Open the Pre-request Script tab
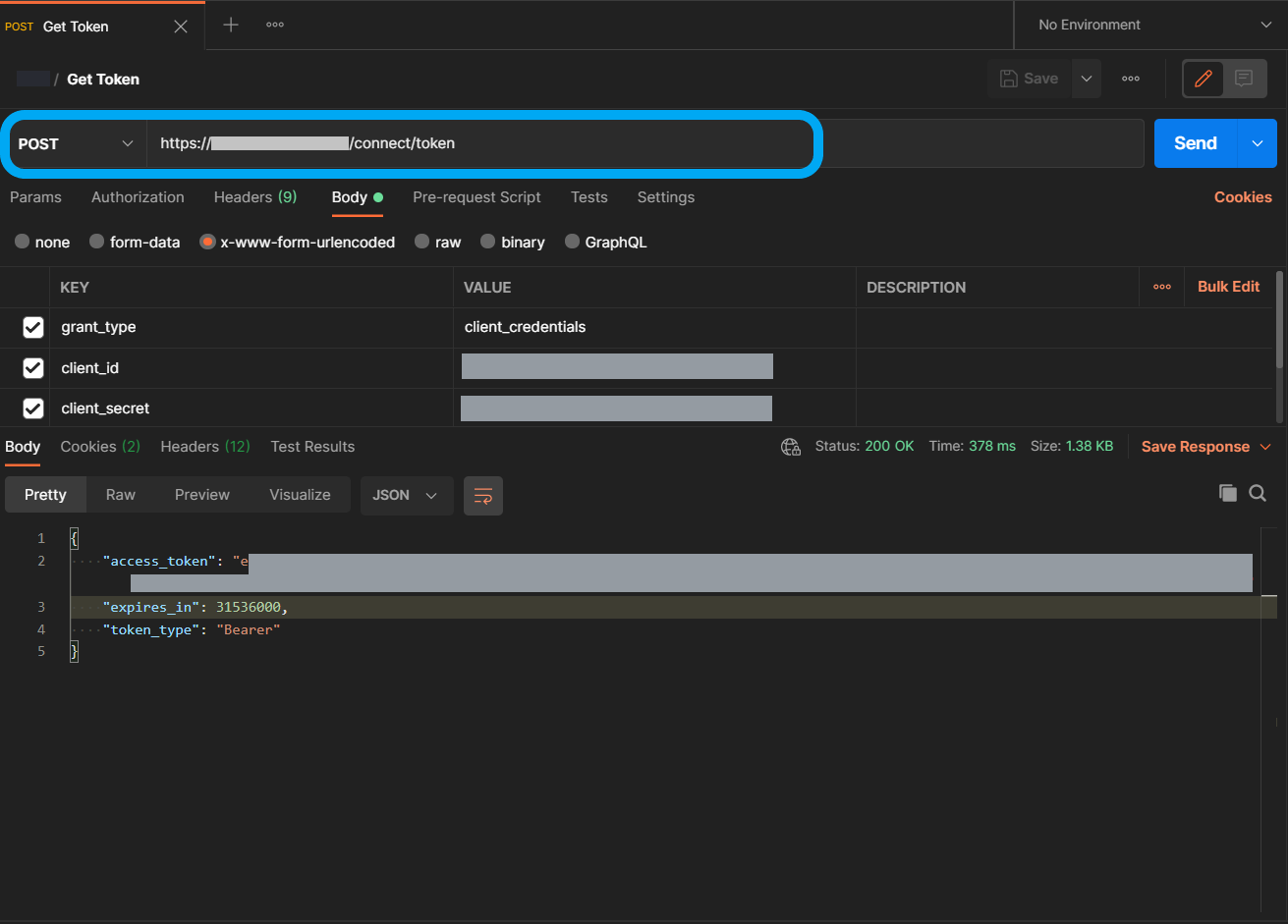This screenshot has height=924, width=1288. (x=476, y=197)
